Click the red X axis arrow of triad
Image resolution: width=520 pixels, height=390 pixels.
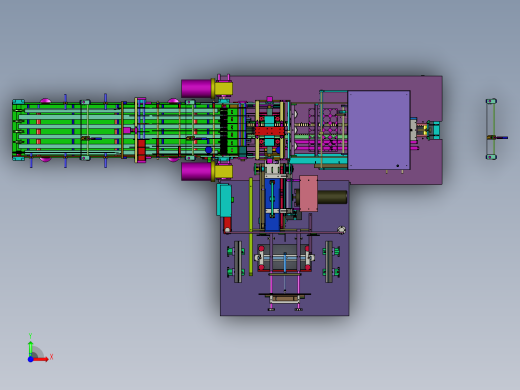click(41, 359)
